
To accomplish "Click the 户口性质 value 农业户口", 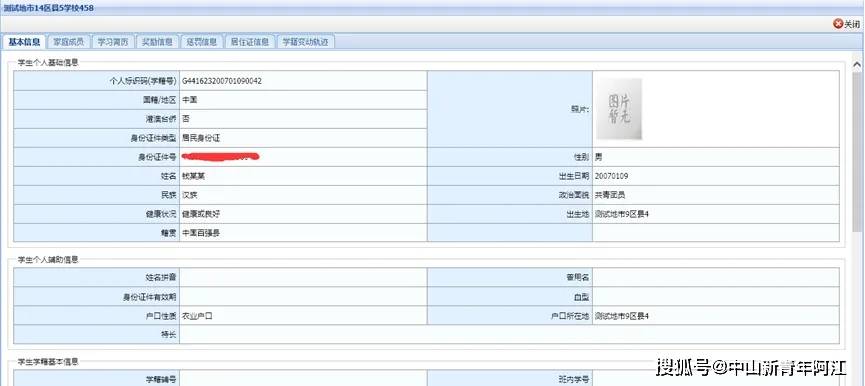I will pyautogui.click(x=197, y=316).
